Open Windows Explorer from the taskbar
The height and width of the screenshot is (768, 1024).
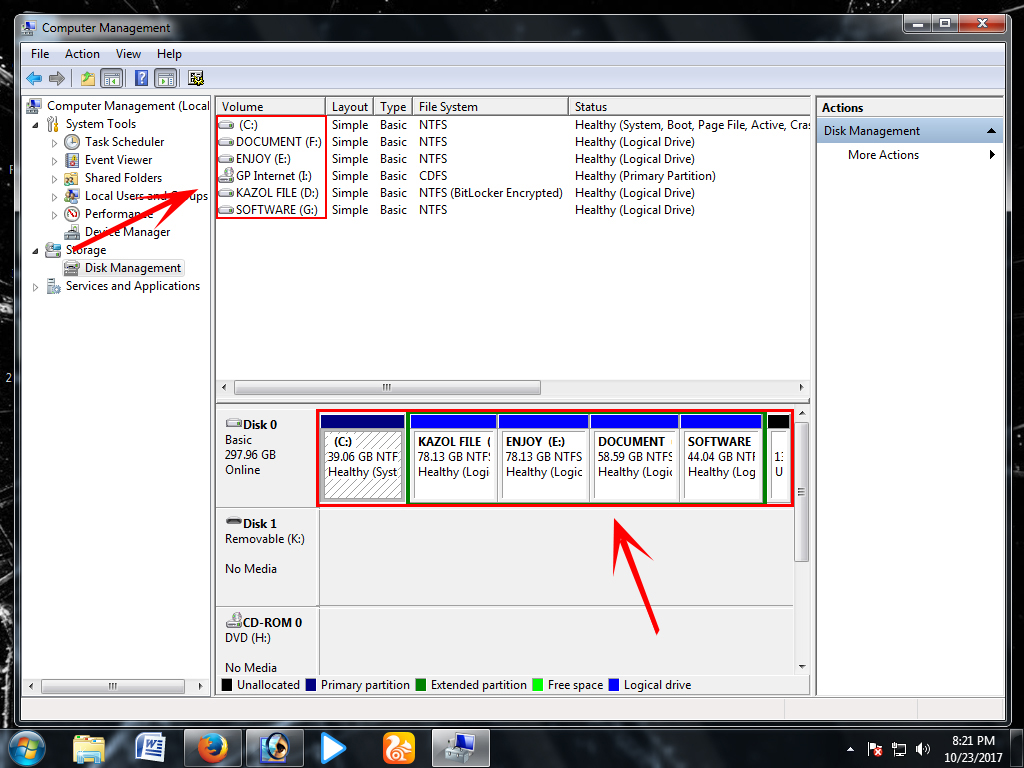pyautogui.click(x=89, y=749)
